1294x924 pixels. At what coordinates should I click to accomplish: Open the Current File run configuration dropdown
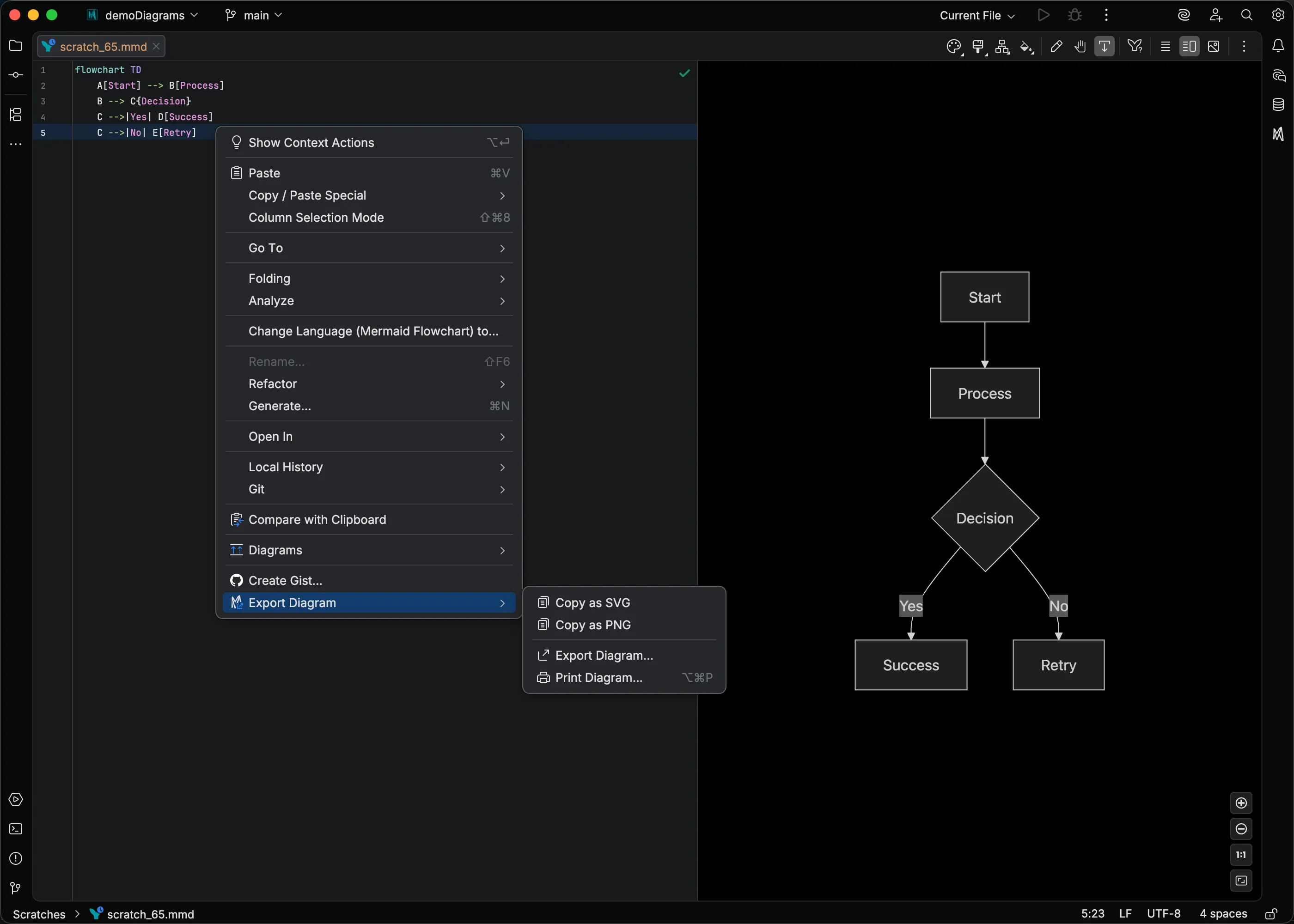(x=977, y=15)
